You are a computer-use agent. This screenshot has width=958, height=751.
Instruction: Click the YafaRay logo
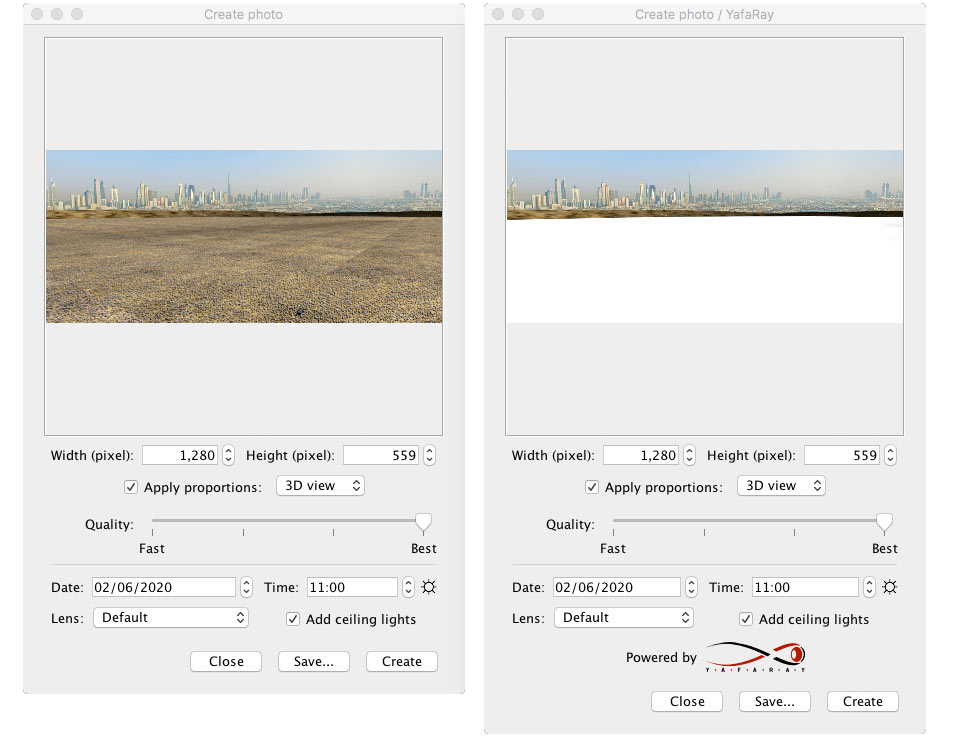click(x=755, y=657)
